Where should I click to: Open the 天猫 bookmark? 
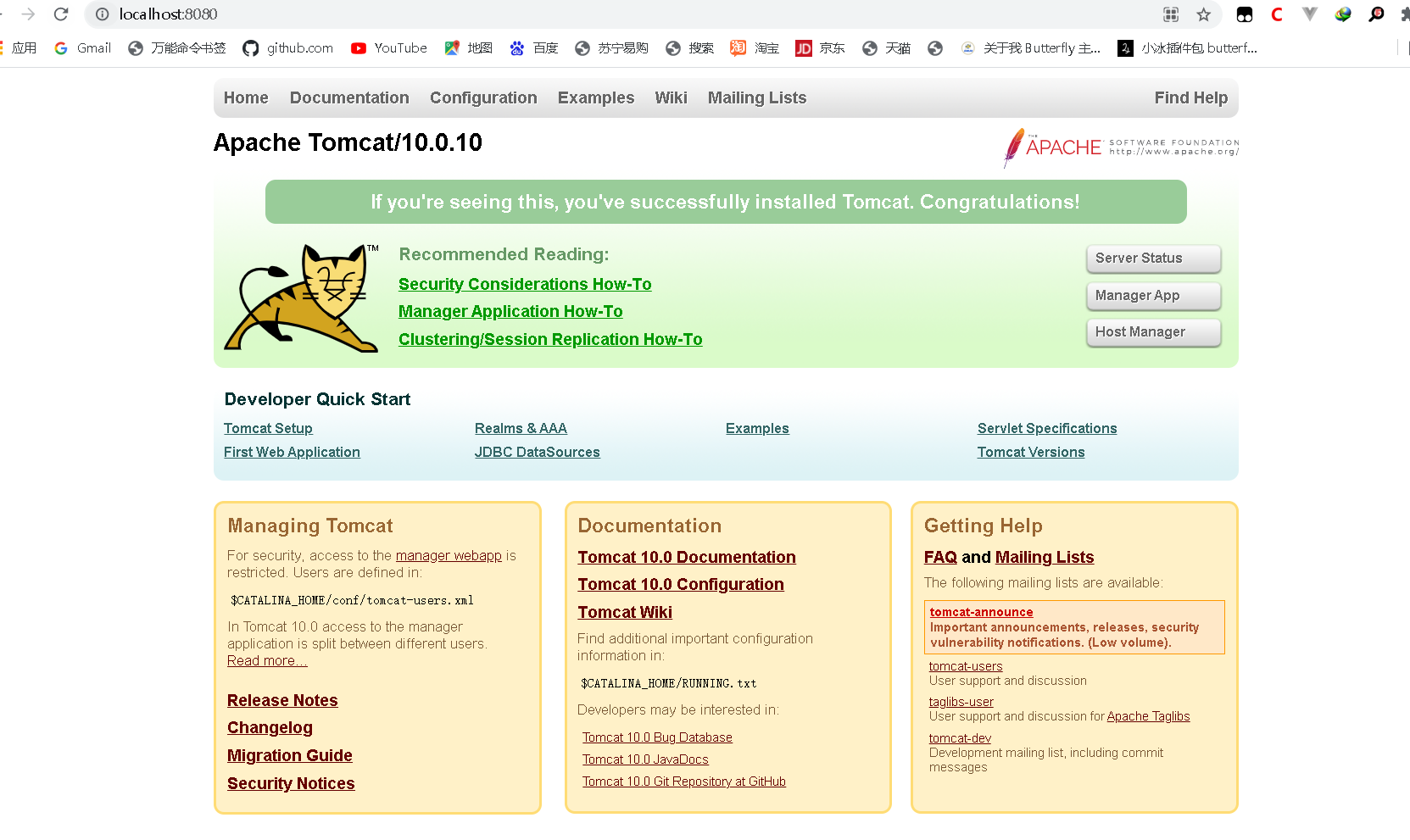[886, 48]
